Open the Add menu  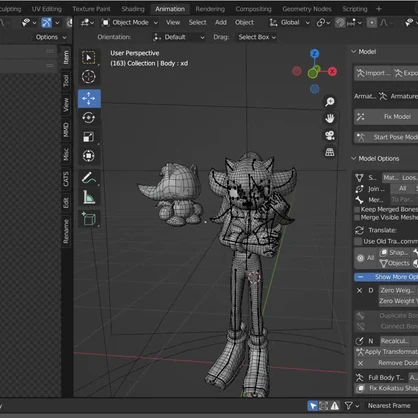(221, 23)
